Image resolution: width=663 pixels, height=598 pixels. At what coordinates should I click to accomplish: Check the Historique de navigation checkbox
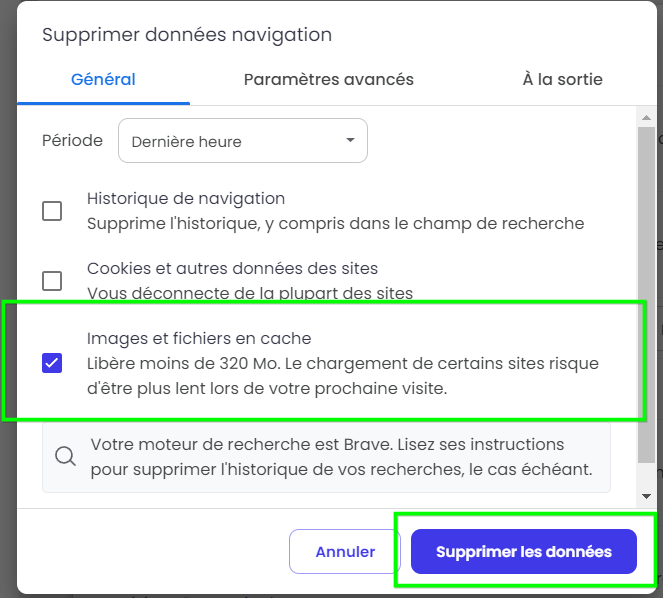(52, 211)
